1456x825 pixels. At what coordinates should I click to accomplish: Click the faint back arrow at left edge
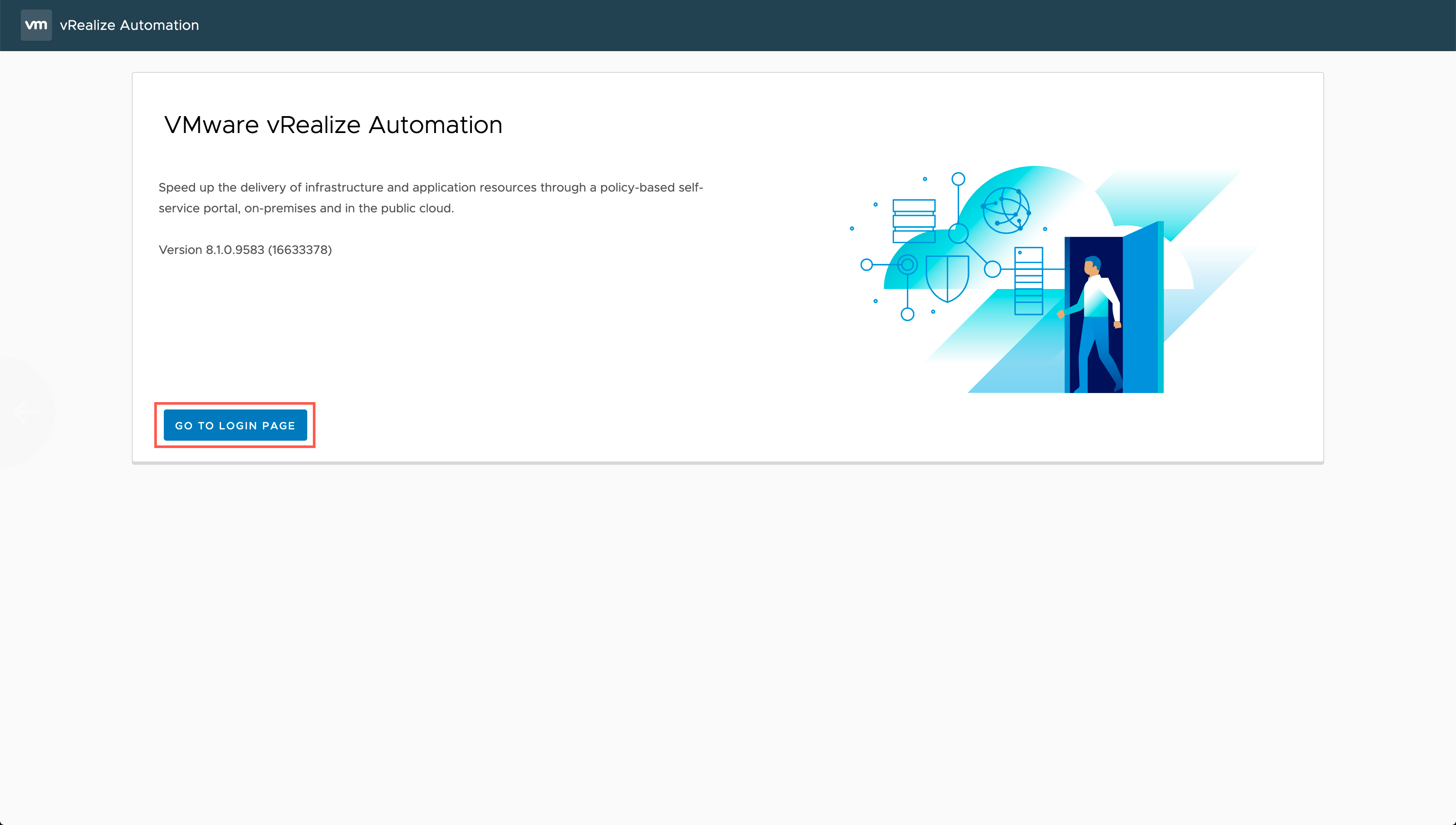coord(26,412)
